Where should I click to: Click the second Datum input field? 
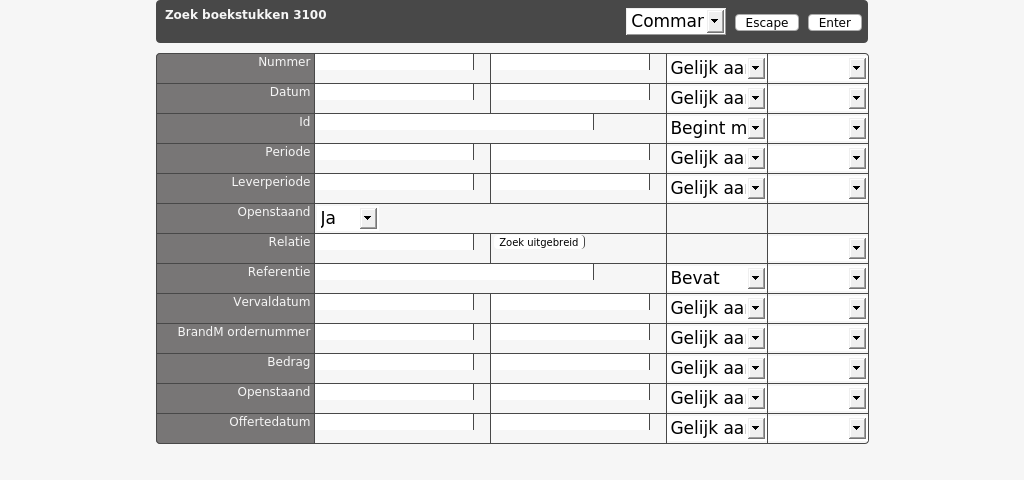(x=571, y=92)
